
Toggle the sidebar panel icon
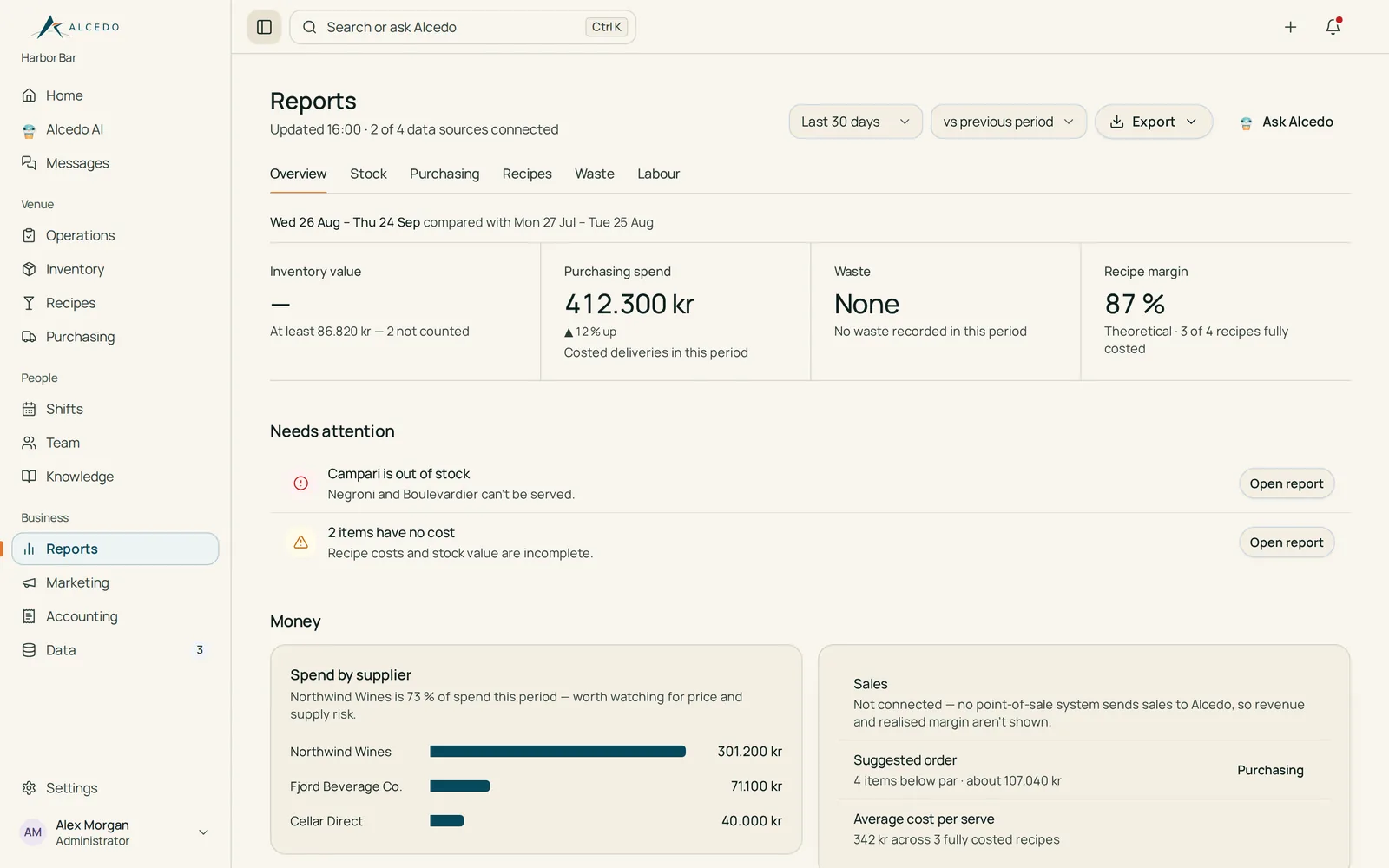coord(265,27)
